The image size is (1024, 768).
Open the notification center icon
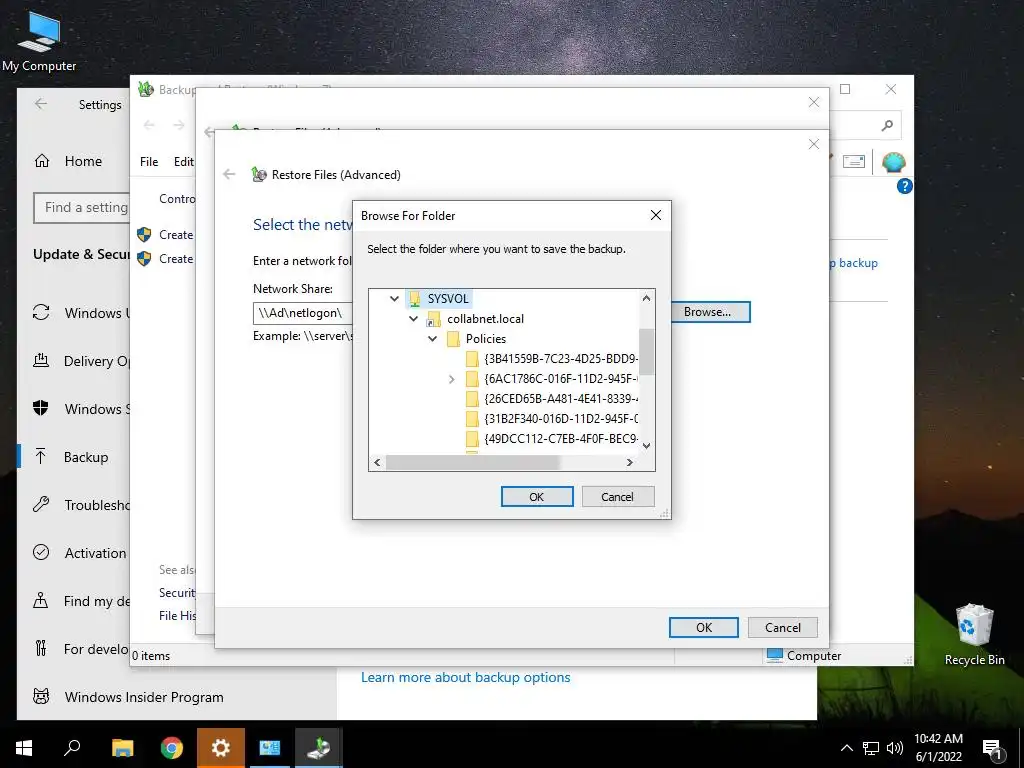tap(992, 750)
